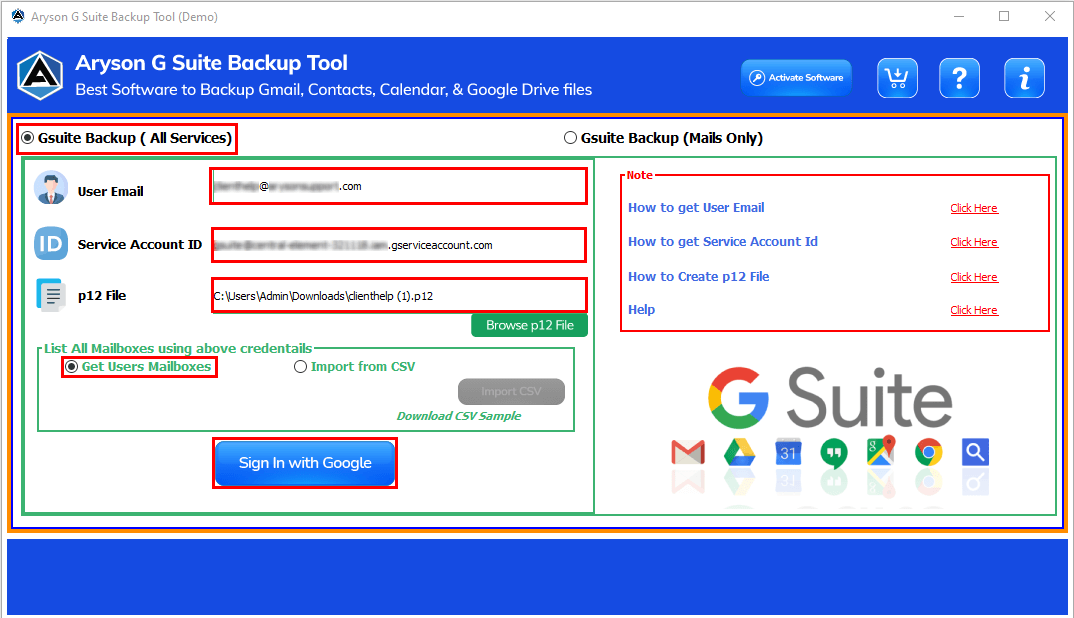1074x618 pixels.
Task: Click the Chrome icon
Action: coord(928,452)
